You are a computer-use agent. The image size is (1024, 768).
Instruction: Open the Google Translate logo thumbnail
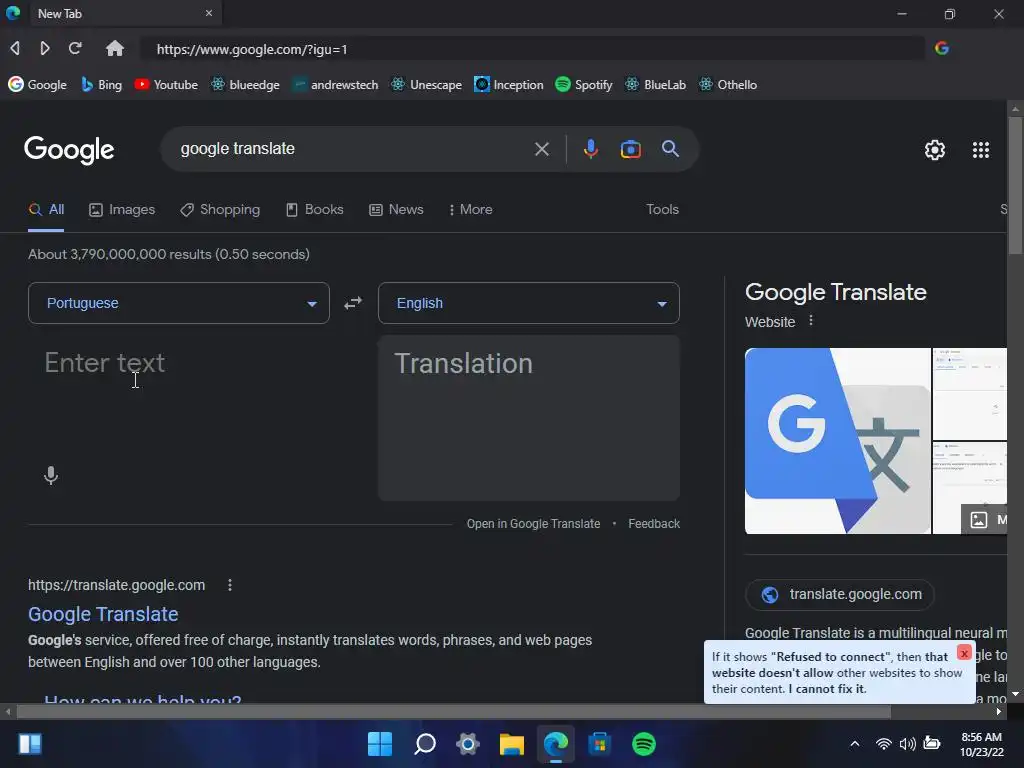click(838, 441)
